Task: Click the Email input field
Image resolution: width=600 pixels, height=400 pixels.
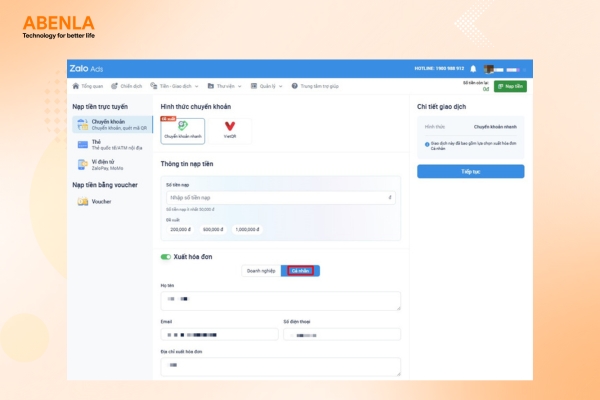Action: [219, 335]
